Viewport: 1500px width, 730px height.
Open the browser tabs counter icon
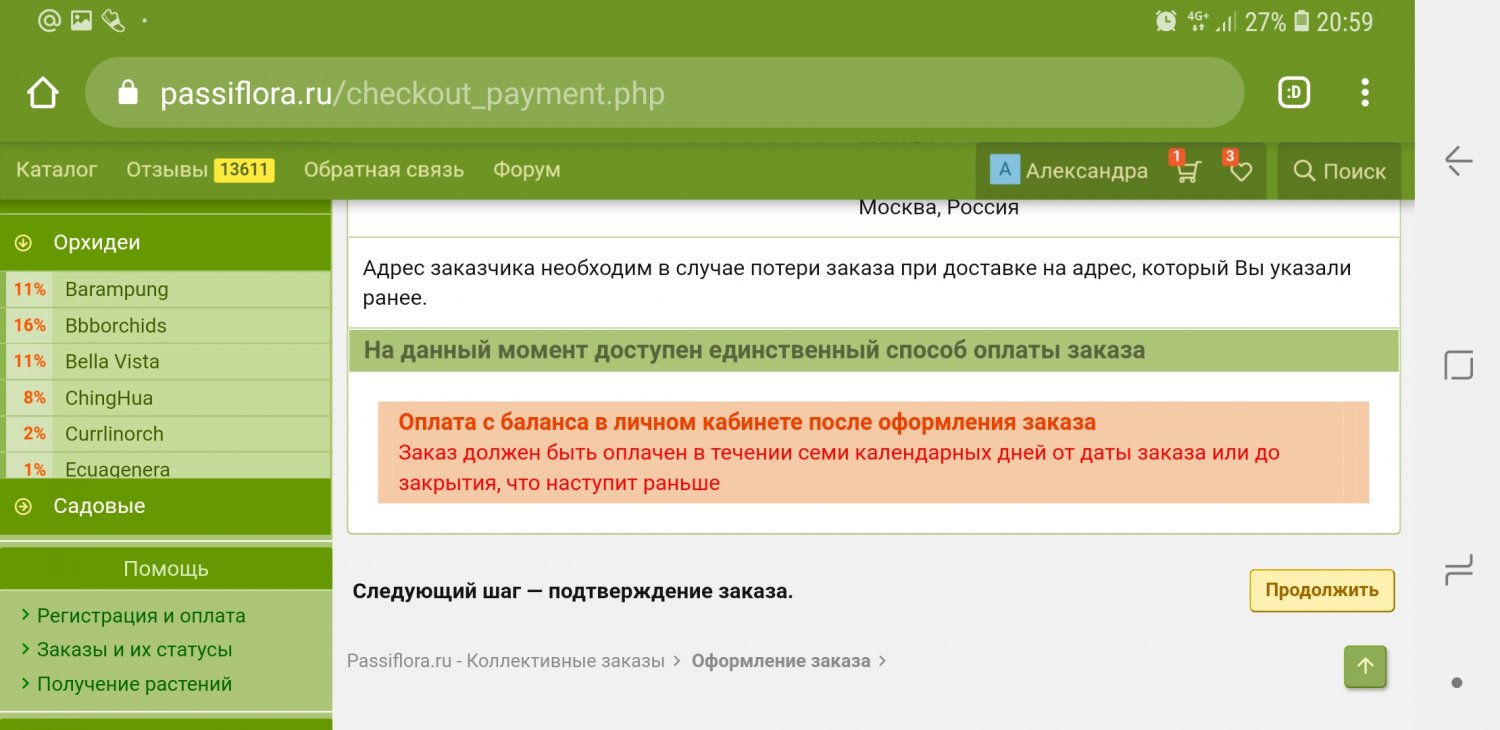click(1294, 93)
